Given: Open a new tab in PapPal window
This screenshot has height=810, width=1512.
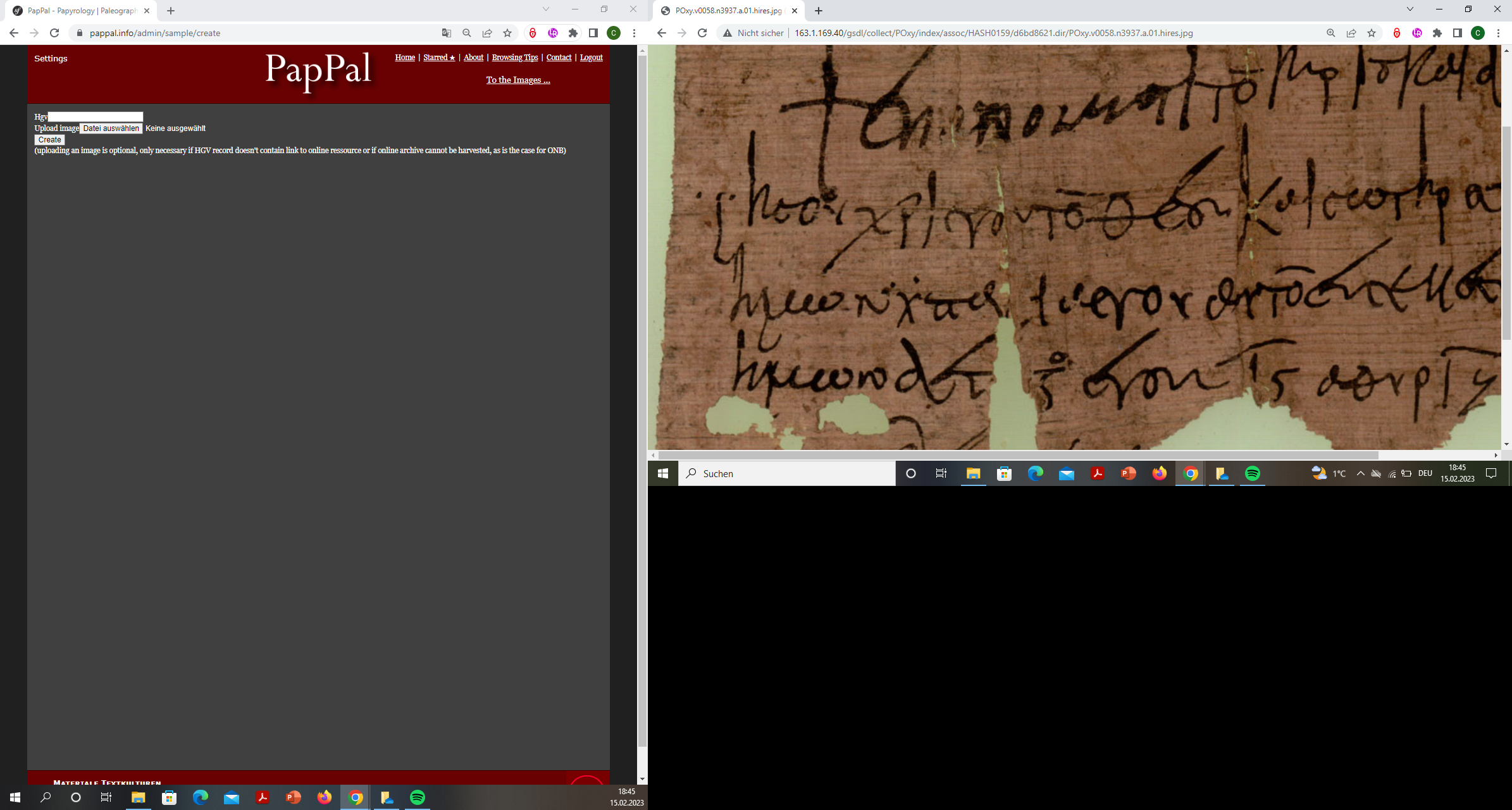Looking at the screenshot, I should (x=171, y=11).
